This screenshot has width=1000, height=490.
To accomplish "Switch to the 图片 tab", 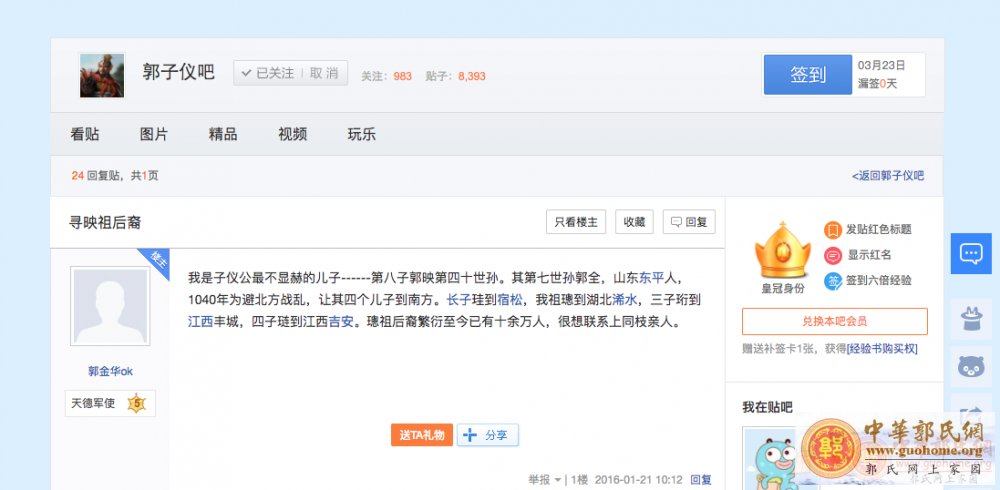I will 154,134.
